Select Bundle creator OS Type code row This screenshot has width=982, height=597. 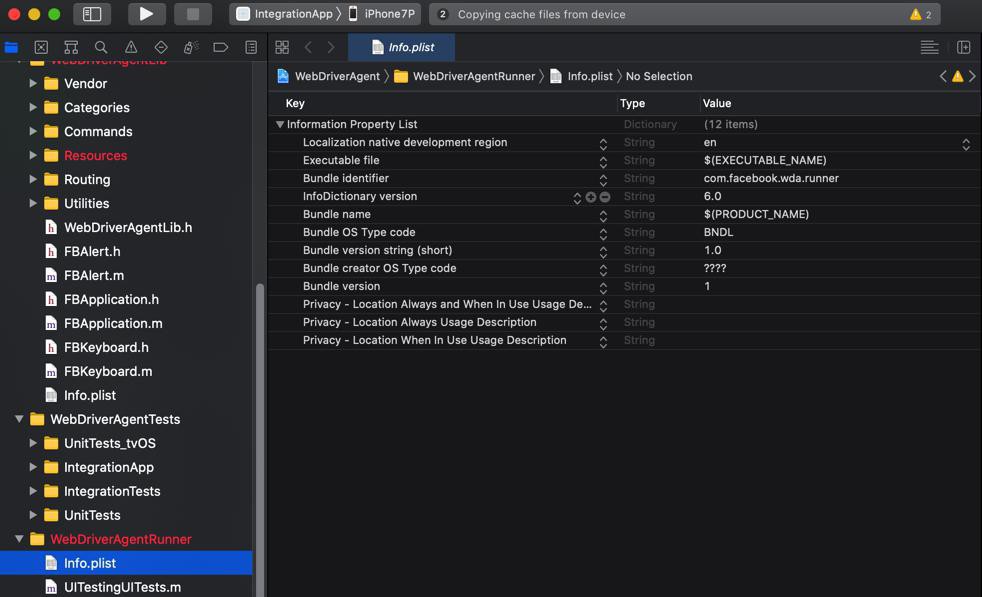[624, 268]
